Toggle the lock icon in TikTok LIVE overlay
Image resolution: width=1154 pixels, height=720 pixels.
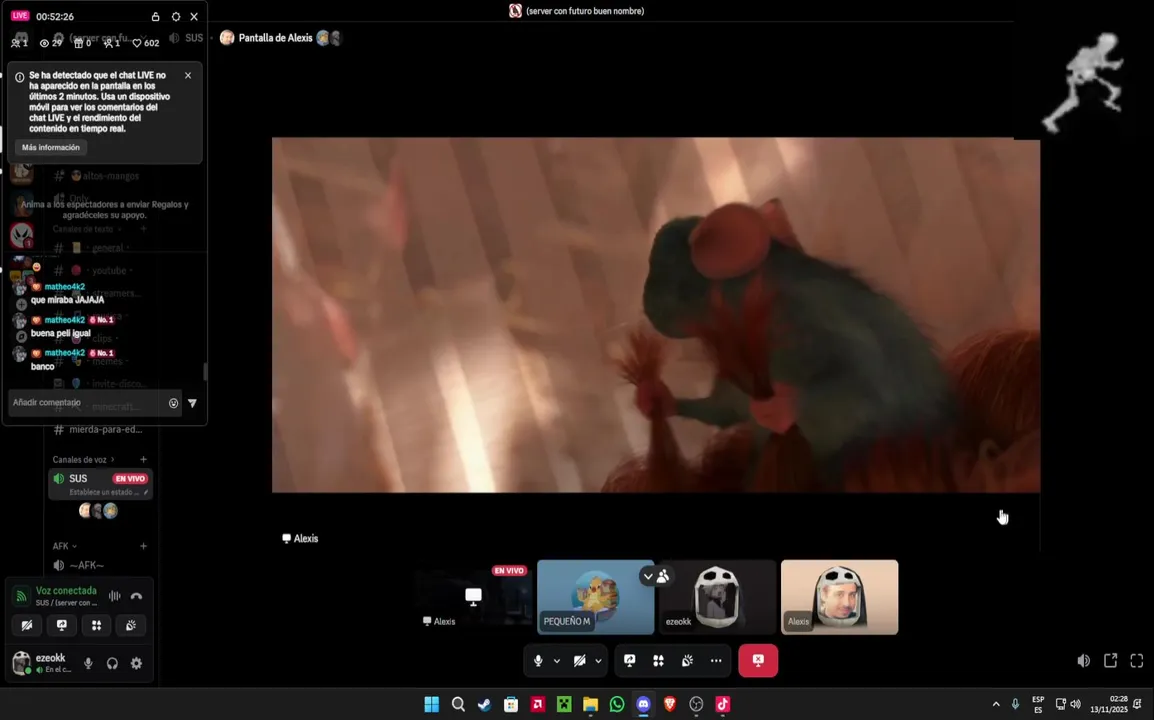coord(155,16)
